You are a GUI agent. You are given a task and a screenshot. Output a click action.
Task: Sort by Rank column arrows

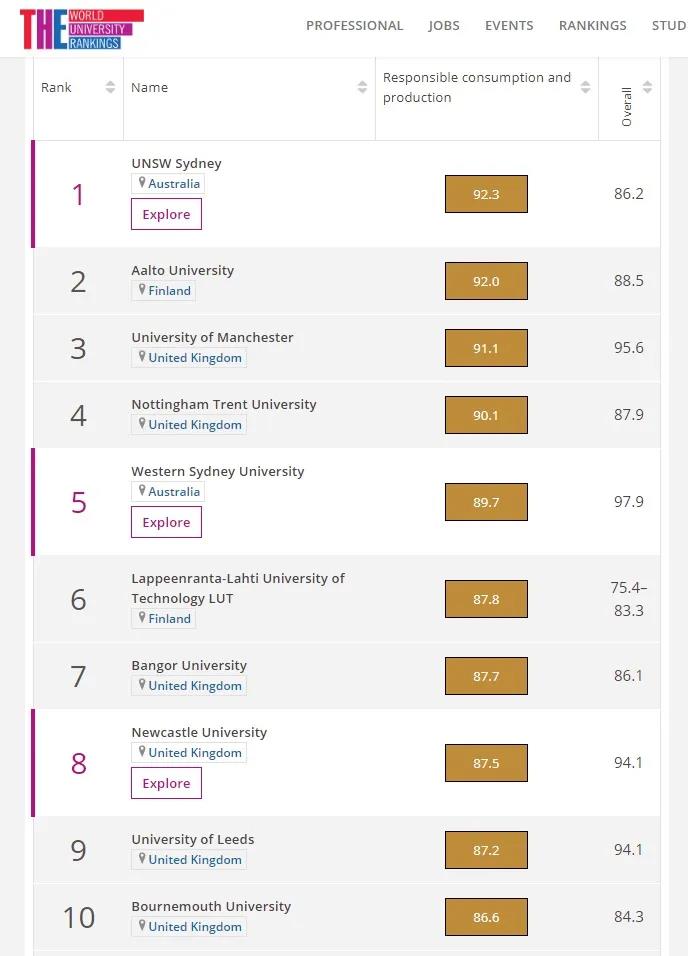(110, 88)
